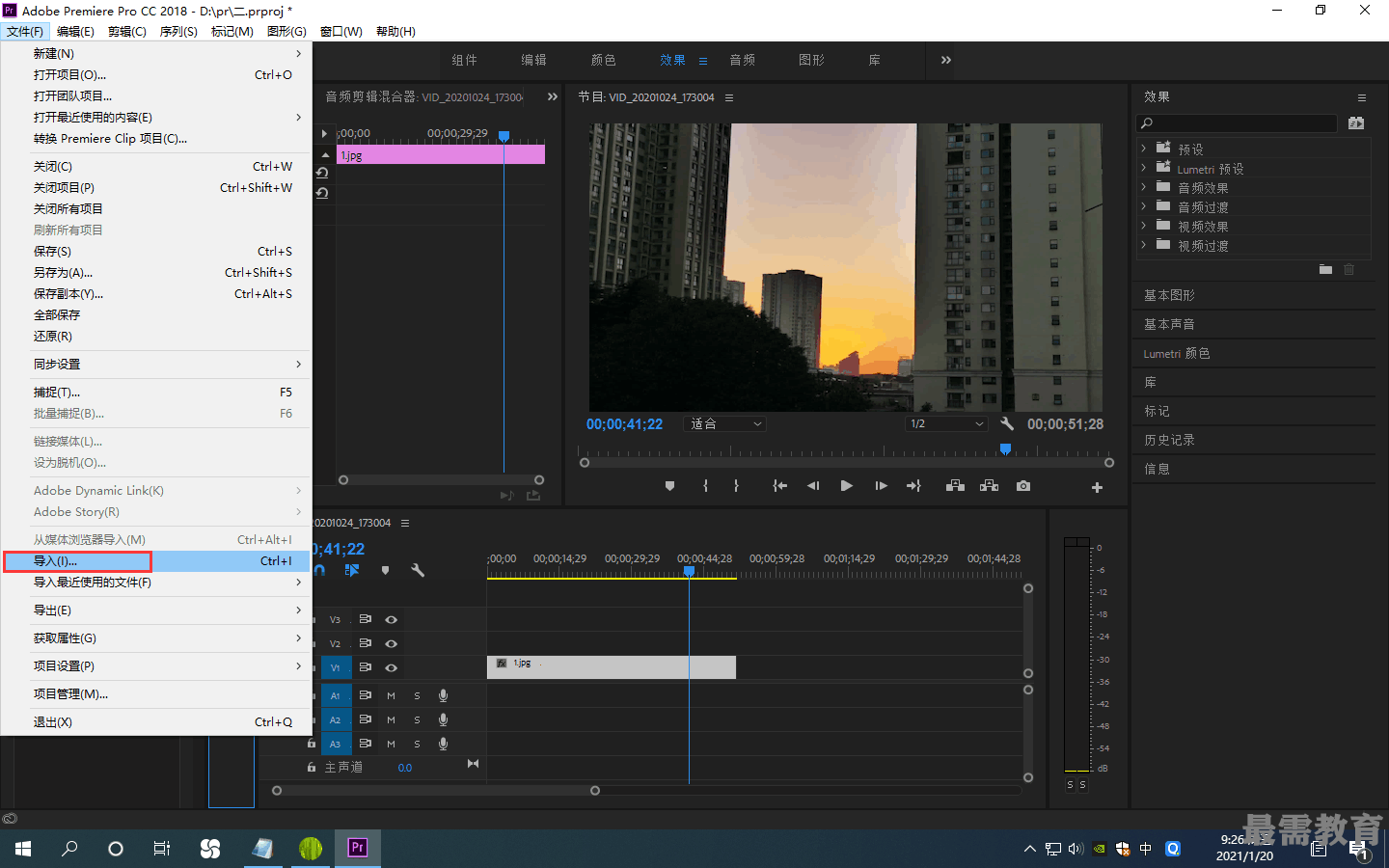Click the effects search field
This screenshot has height=868, width=1389.
(x=1237, y=122)
